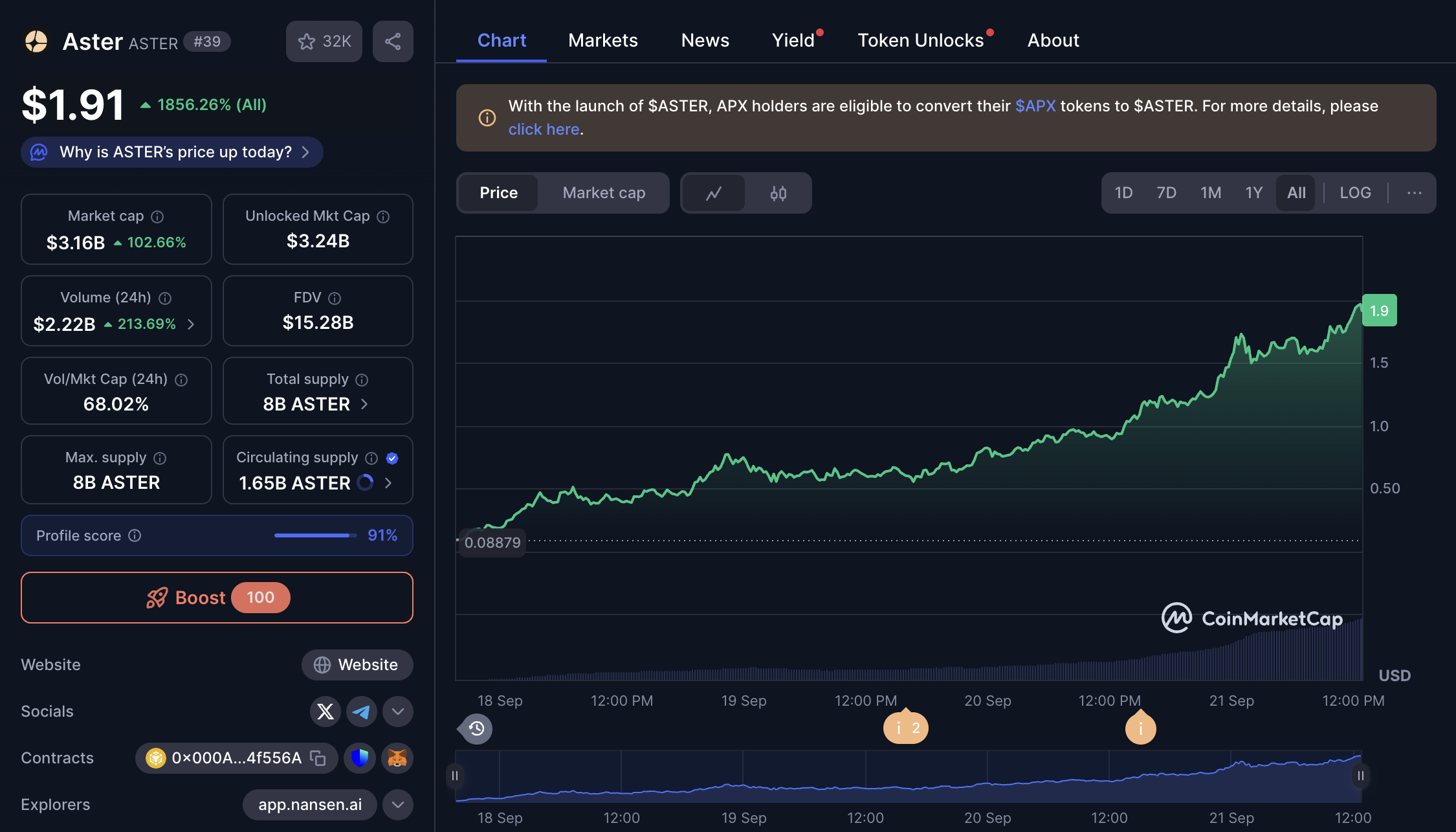The width and height of the screenshot is (1456, 832).
Task: Click the shield token audit icon
Action: tap(360, 758)
